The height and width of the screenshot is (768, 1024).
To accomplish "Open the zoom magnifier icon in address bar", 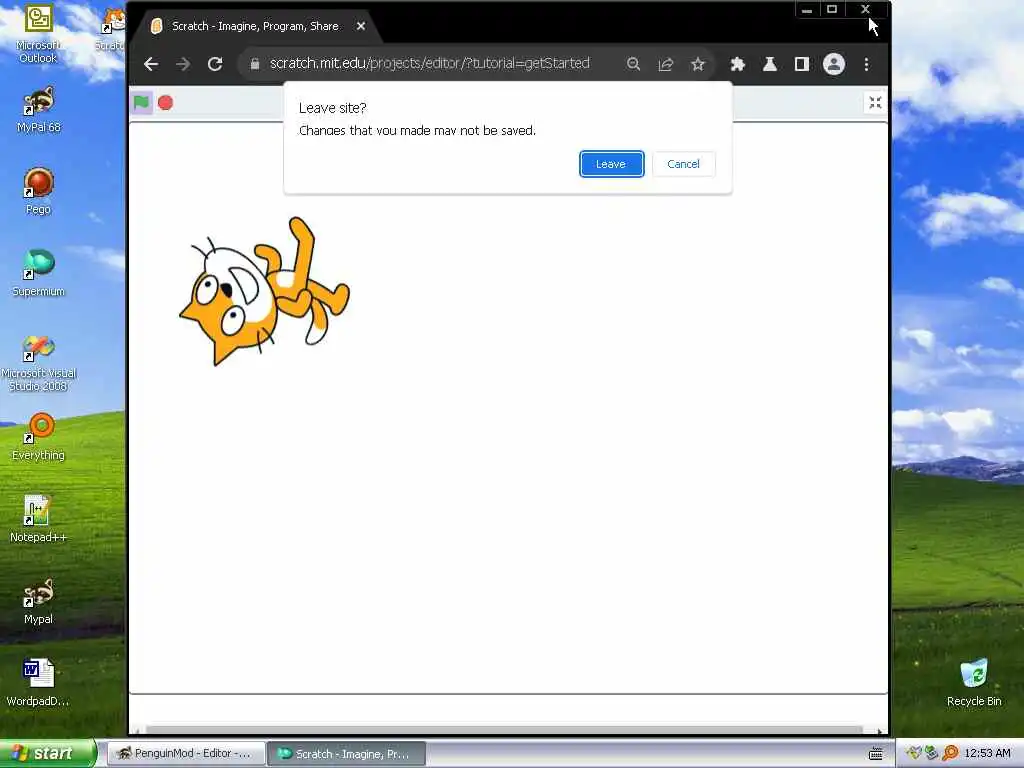I will pyautogui.click(x=633, y=64).
